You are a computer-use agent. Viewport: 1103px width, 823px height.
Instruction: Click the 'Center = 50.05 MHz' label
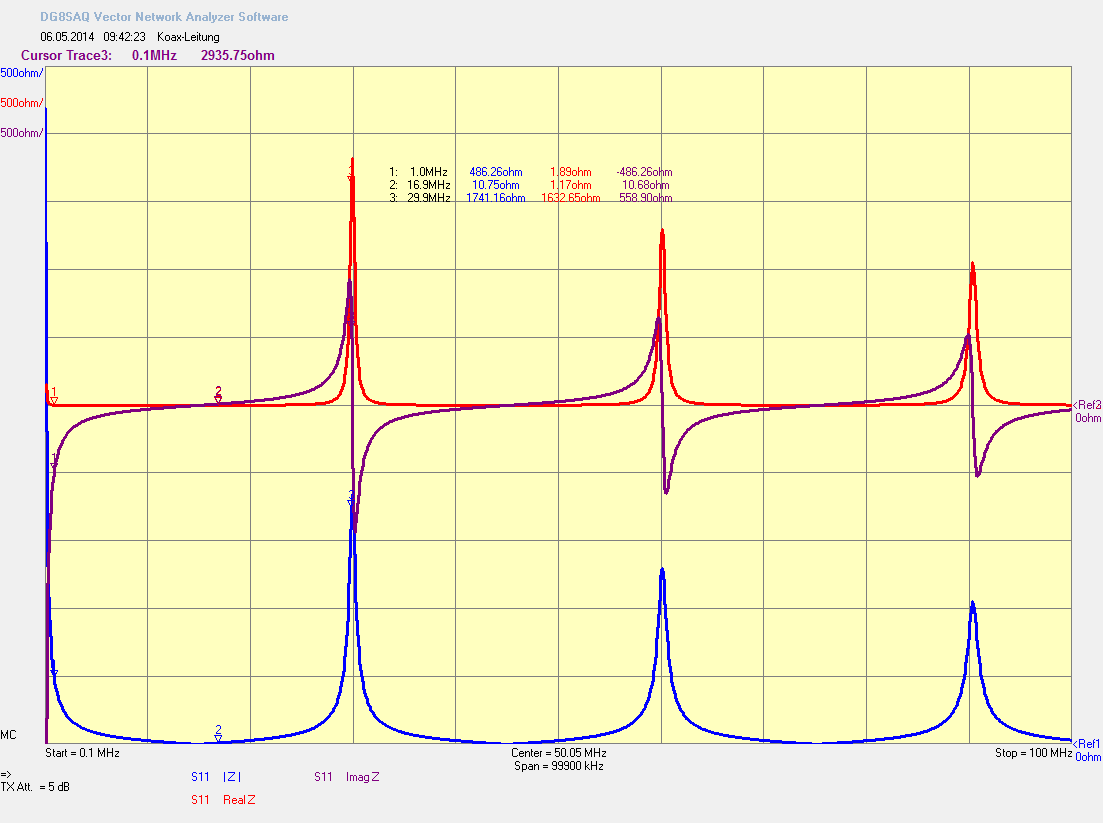(559, 753)
